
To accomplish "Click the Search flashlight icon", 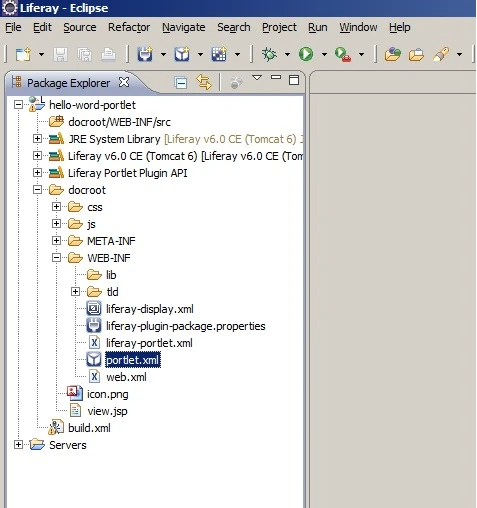I will pos(441,54).
